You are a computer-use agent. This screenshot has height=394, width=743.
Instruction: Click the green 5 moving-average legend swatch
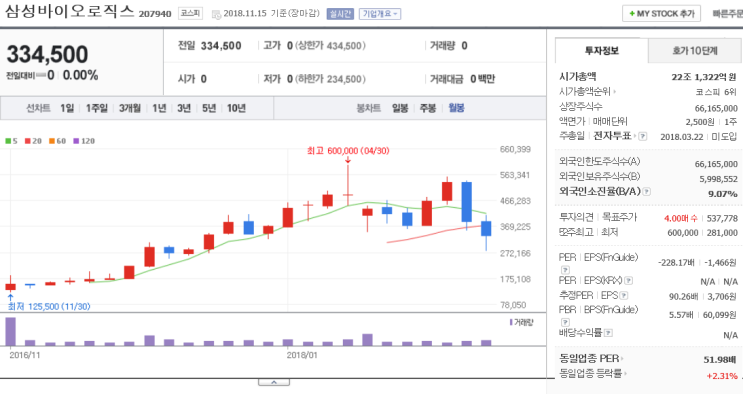[8, 141]
